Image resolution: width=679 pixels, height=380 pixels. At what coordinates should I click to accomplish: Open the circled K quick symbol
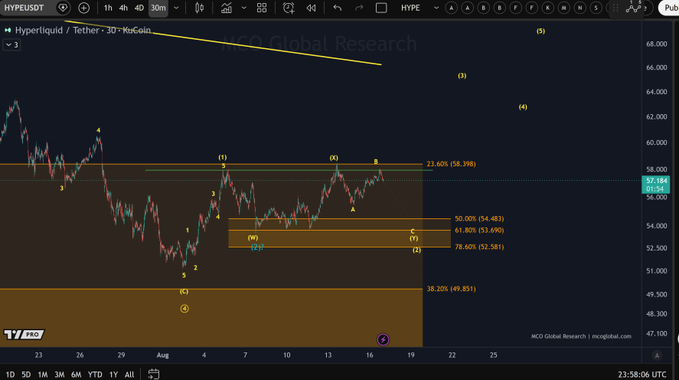548,8
